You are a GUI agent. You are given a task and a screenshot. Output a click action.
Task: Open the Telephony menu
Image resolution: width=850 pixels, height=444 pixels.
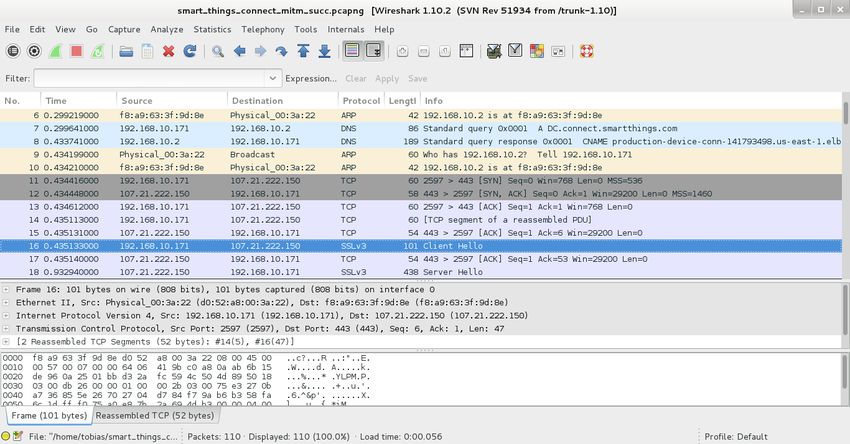263,29
